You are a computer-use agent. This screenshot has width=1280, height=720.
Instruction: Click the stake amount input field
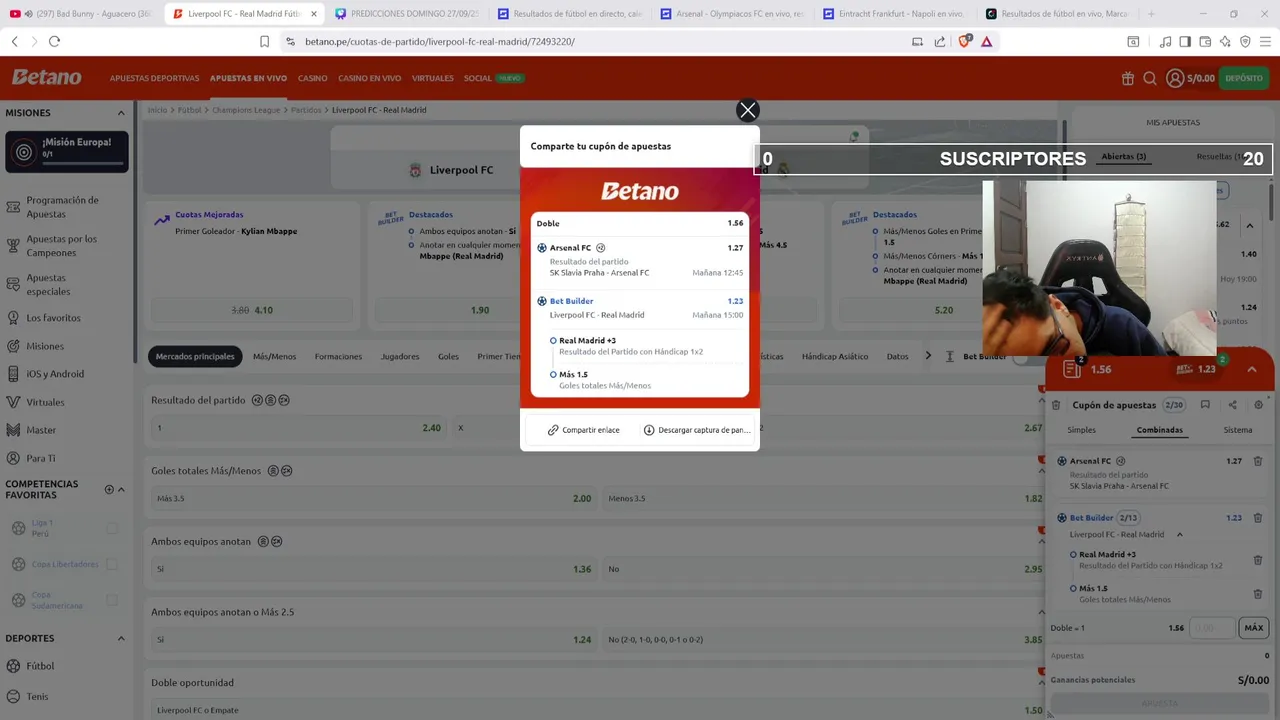coord(1211,628)
